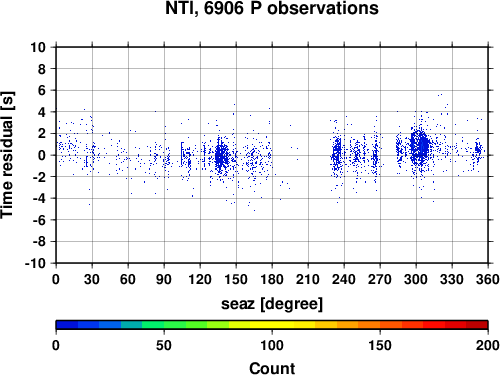500x375 pixels.
Task: Click the 180 tick label on x-axis
Action: (272, 279)
